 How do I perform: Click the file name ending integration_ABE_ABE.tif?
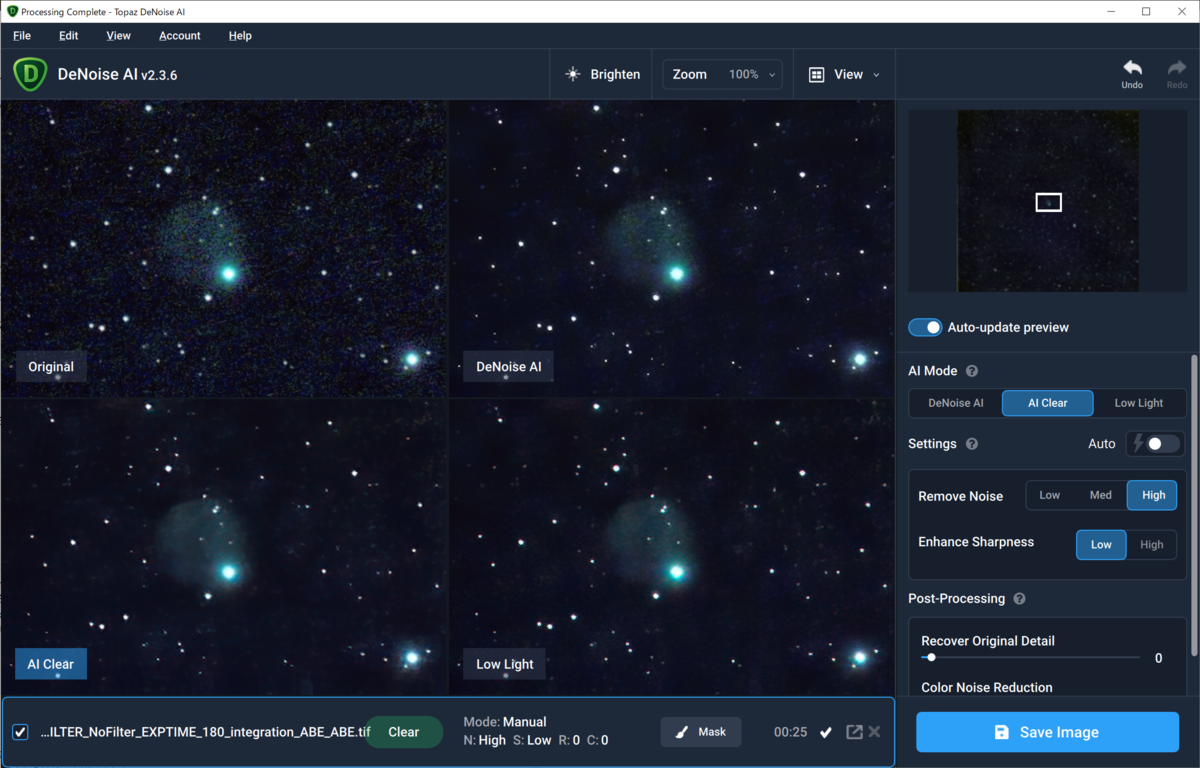[x=205, y=732]
